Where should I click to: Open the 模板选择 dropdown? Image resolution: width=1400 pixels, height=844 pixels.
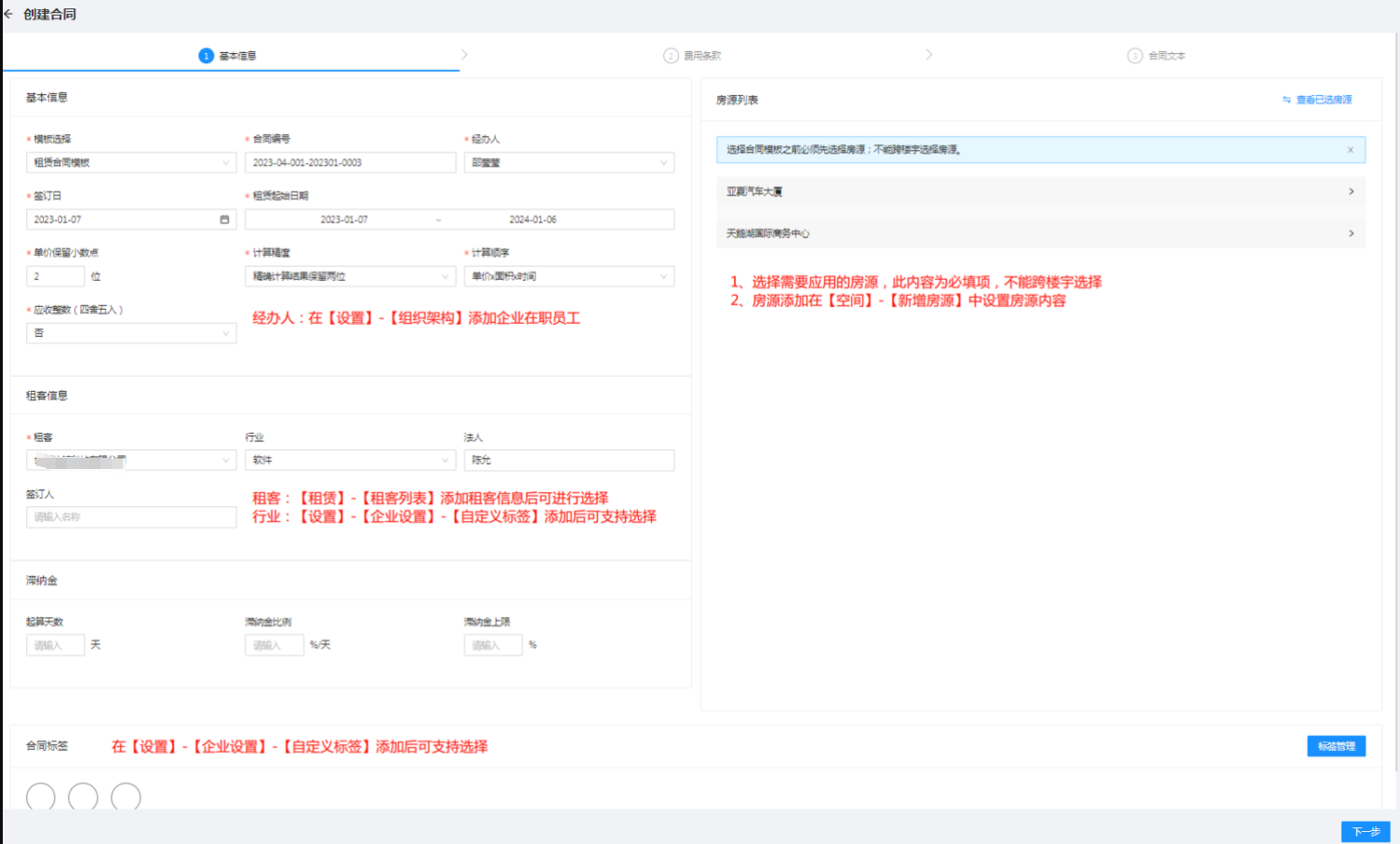click(x=131, y=163)
